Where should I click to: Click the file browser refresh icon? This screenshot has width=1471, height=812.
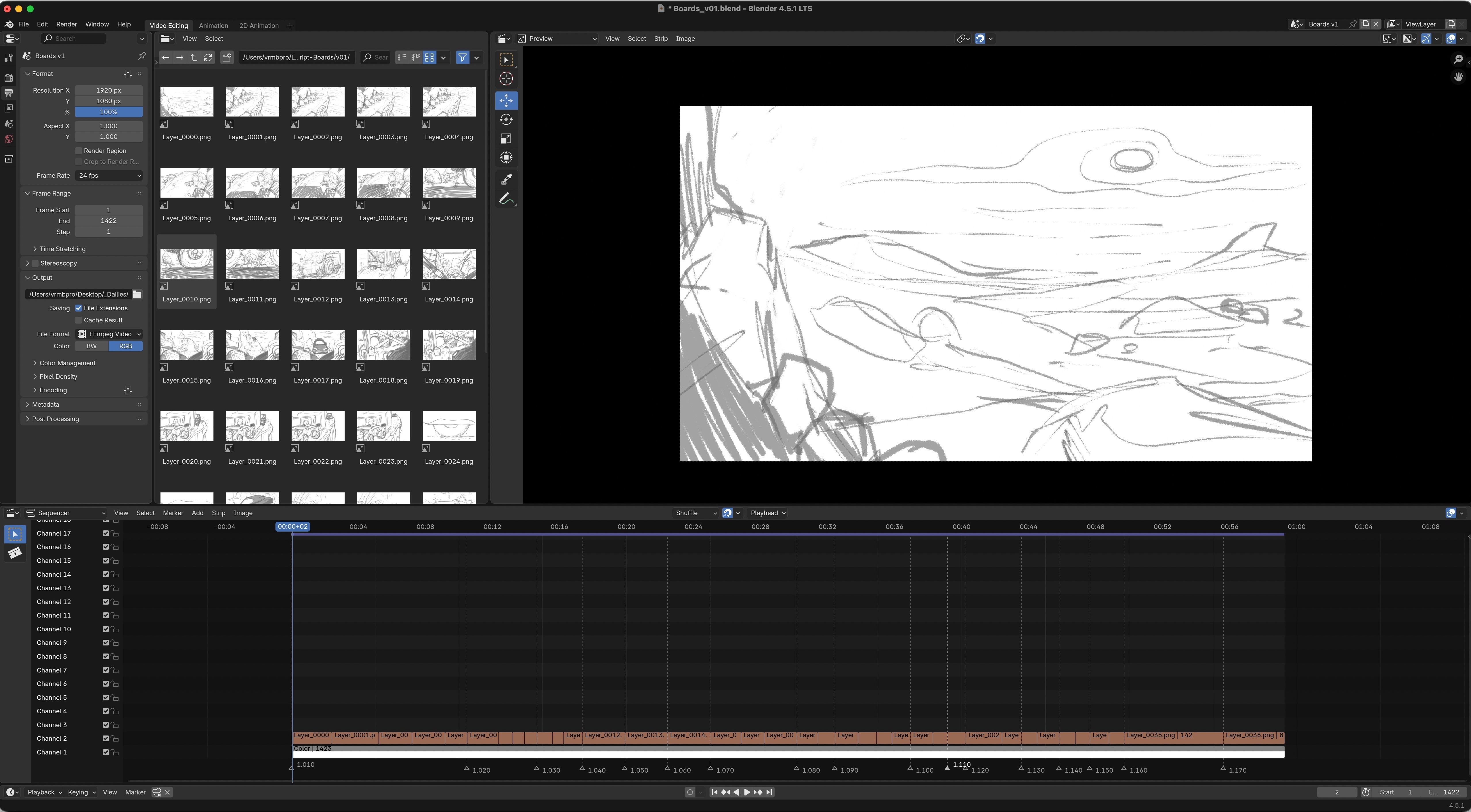tap(208, 57)
